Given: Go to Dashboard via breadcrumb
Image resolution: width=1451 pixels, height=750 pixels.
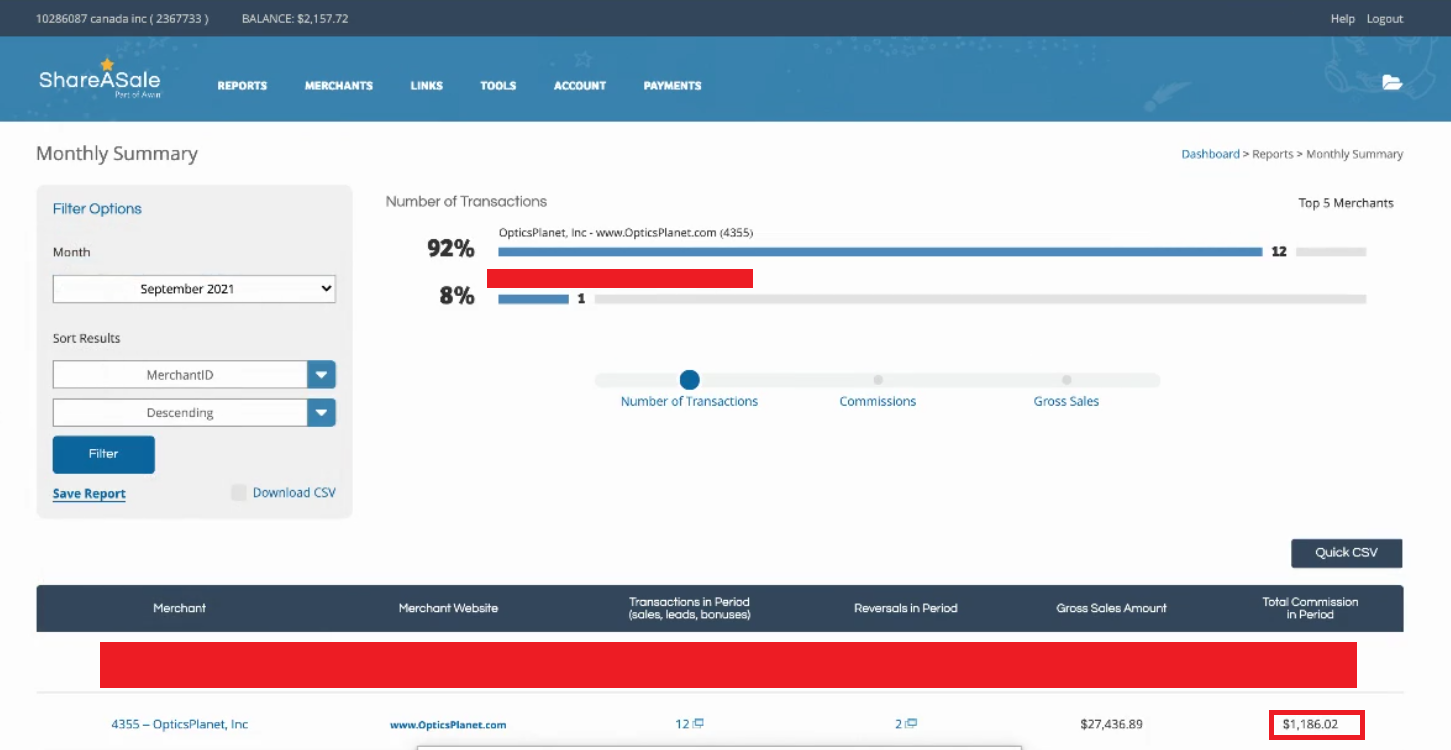Looking at the screenshot, I should point(1210,154).
